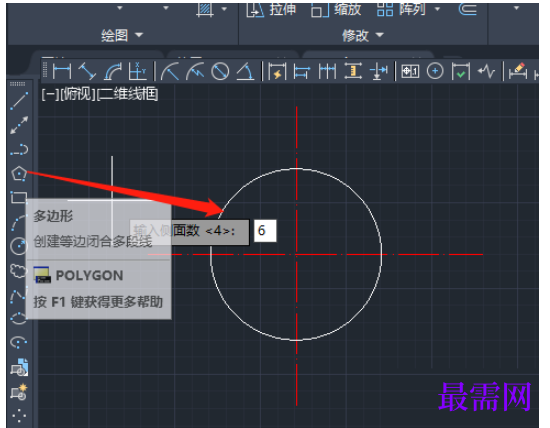The width and height of the screenshot is (550, 428).
Task: Click the 拉伸 (Stretch) button
Action: [271, 9]
